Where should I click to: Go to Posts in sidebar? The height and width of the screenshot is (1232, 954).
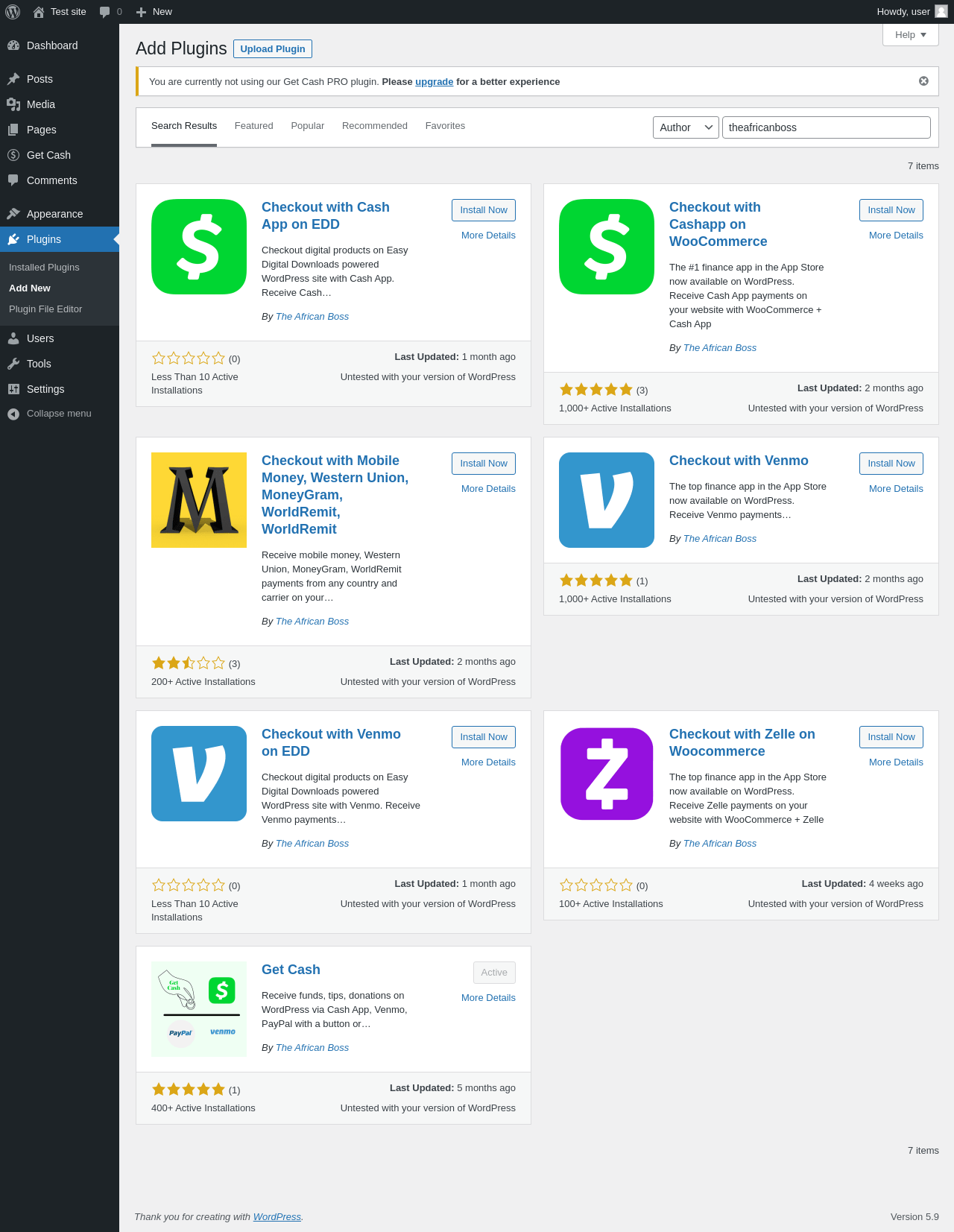pyautogui.click(x=60, y=79)
